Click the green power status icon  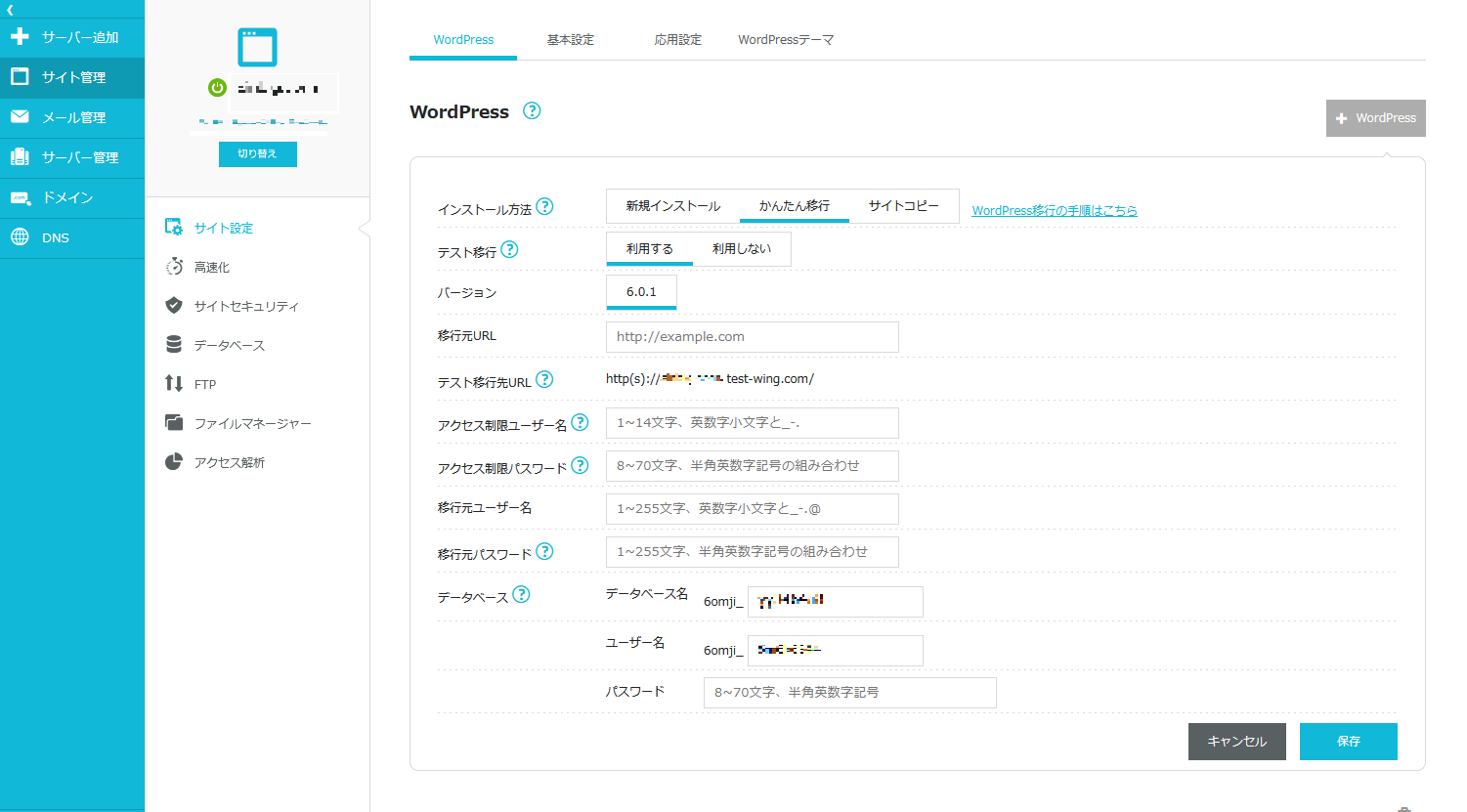pyautogui.click(x=217, y=87)
